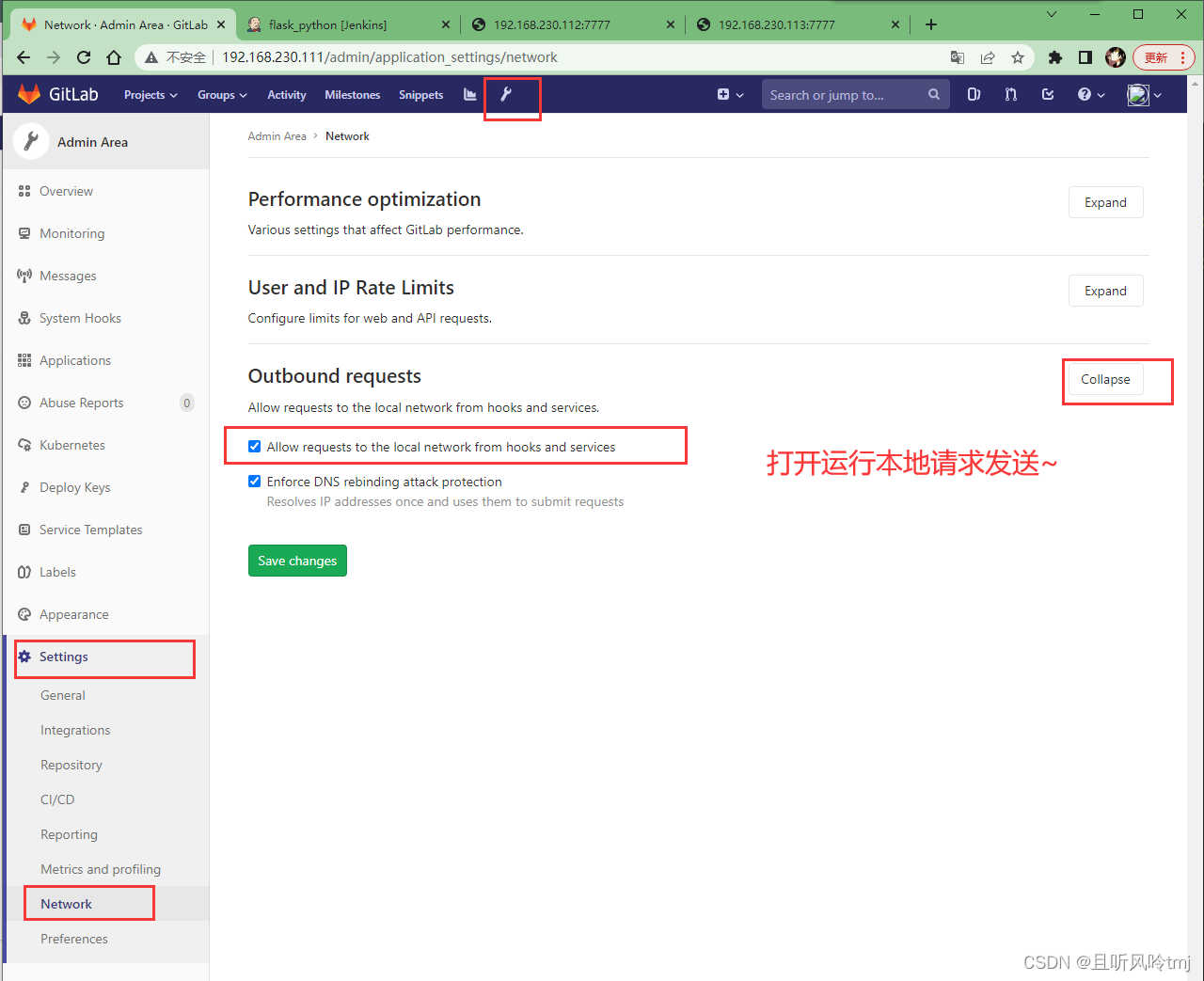Image resolution: width=1204 pixels, height=981 pixels.
Task: Open the To-Do list icon in navbar
Action: (1048, 94)
